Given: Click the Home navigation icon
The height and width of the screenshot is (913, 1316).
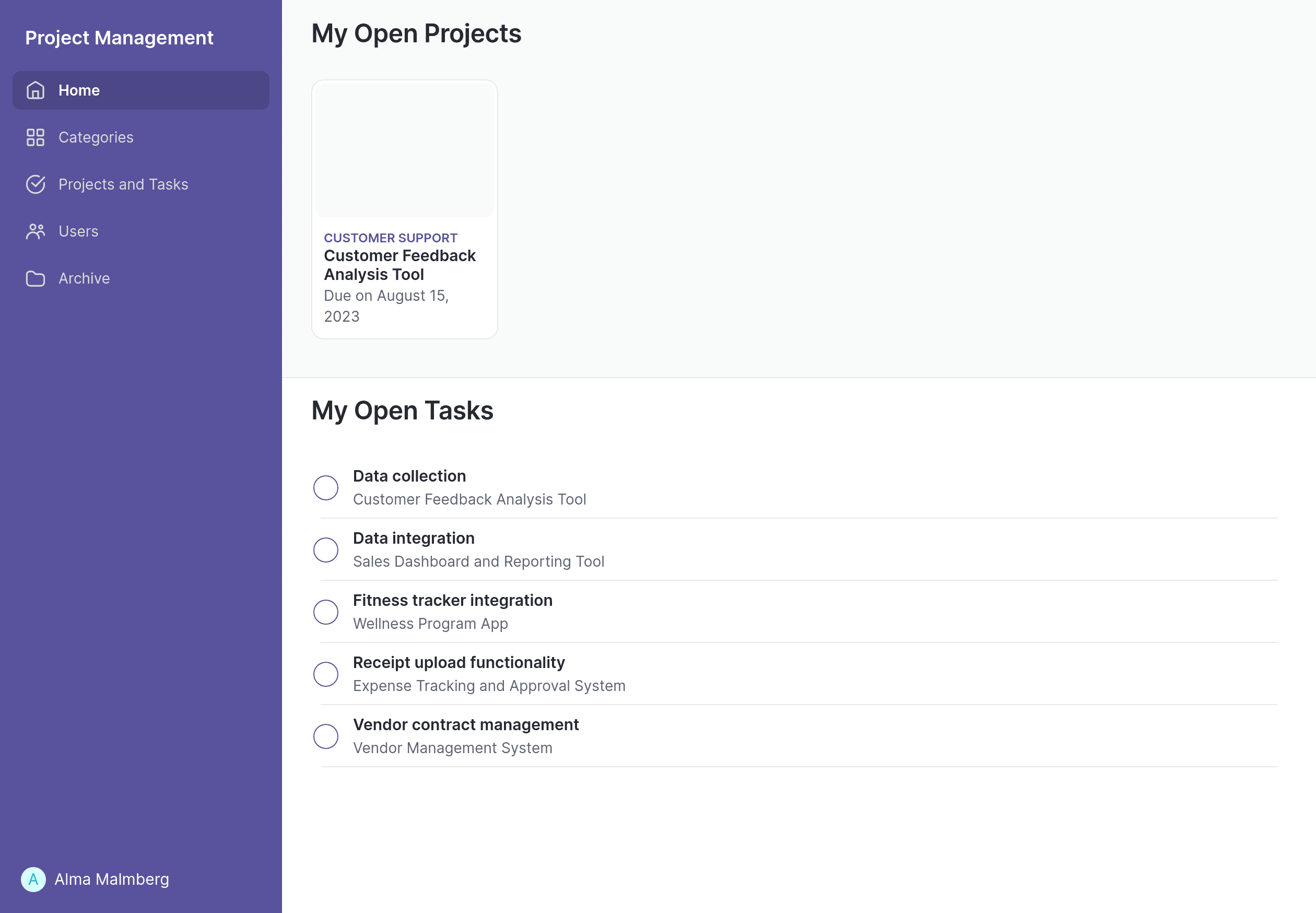Looking at the screenshot, I should 35,90.
